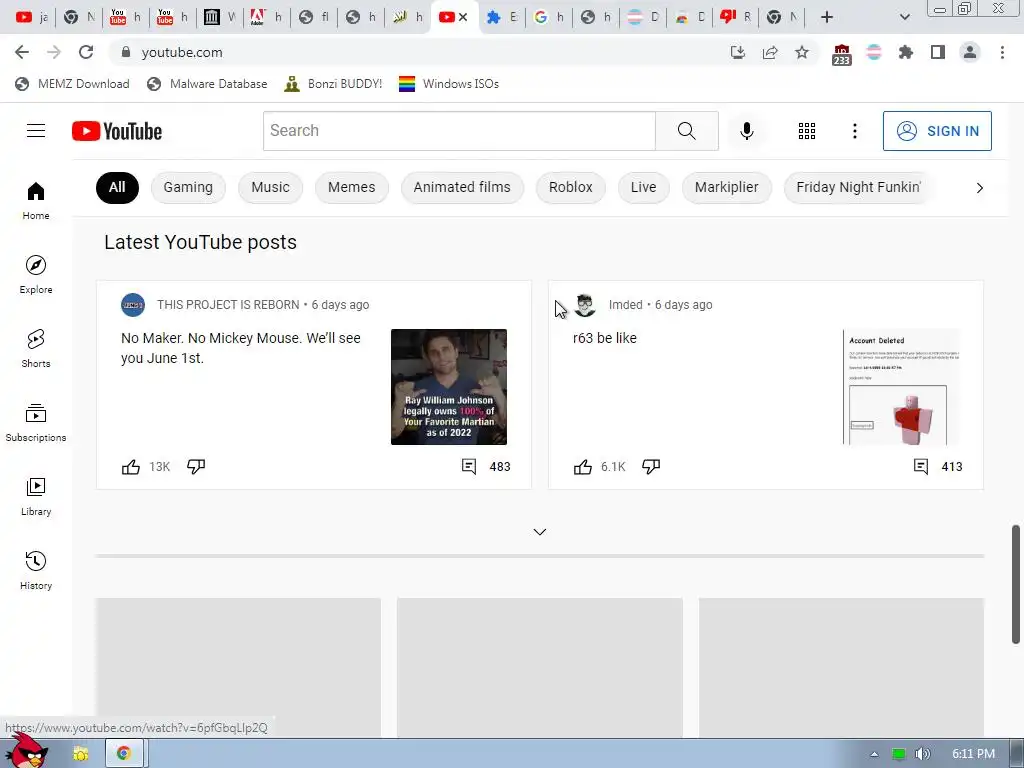Image resolution: width=1024 pixels, height=768 pixels.
Task: Select the Memes filter chip
Action: coord(351,187)
